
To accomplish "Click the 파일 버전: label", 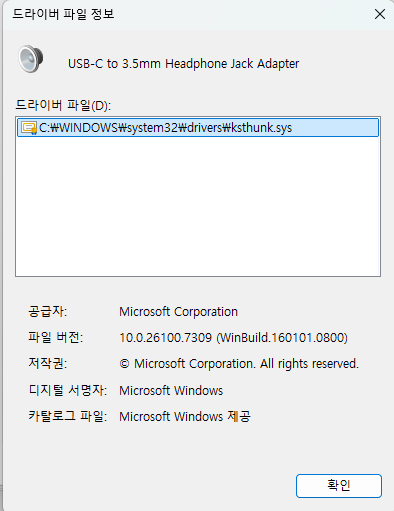I will click(55, 338).
